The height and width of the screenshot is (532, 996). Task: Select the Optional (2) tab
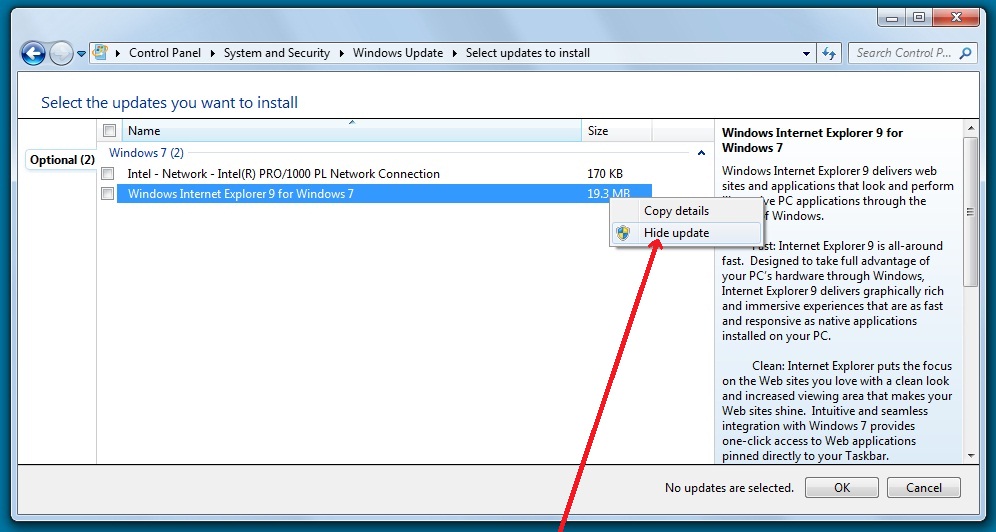coord(62,160)
